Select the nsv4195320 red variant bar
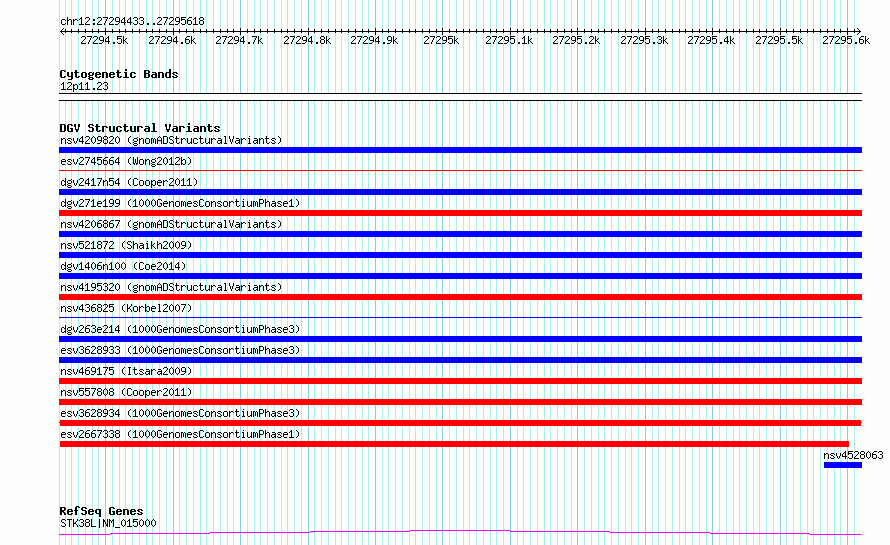890x545 pixels. pyautogui.click(x=460, y=297)
